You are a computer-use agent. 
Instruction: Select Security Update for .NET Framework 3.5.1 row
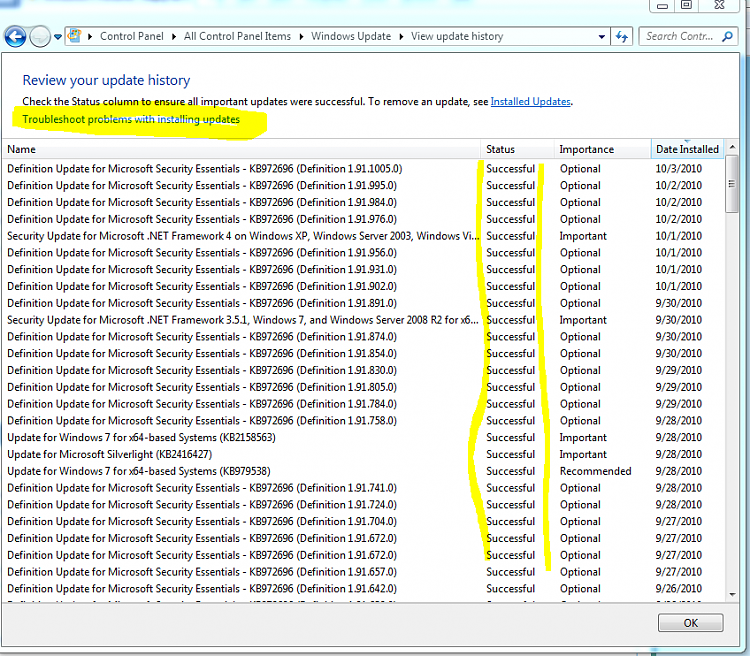(x=363, y=320)
